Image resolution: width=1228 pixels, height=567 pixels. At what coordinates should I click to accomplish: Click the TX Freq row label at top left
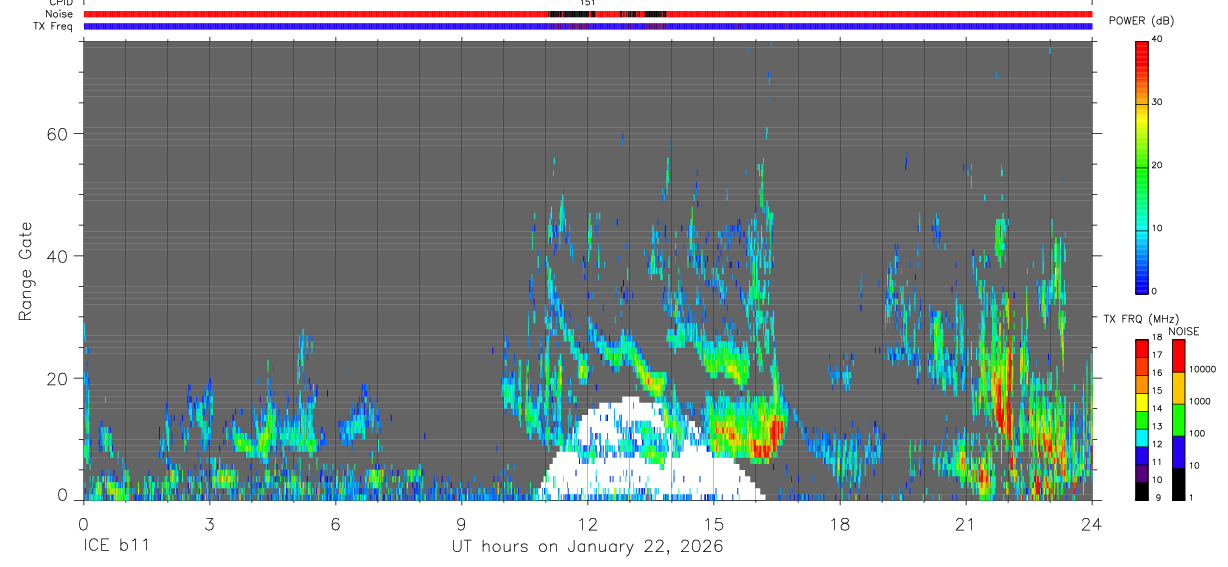point(53,26)
